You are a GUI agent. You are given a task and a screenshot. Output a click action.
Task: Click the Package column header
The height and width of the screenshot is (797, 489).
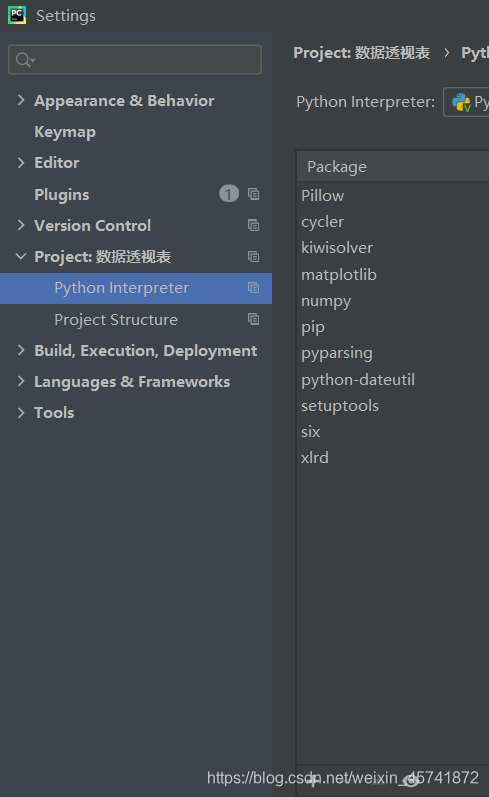[x=392, y=167]
